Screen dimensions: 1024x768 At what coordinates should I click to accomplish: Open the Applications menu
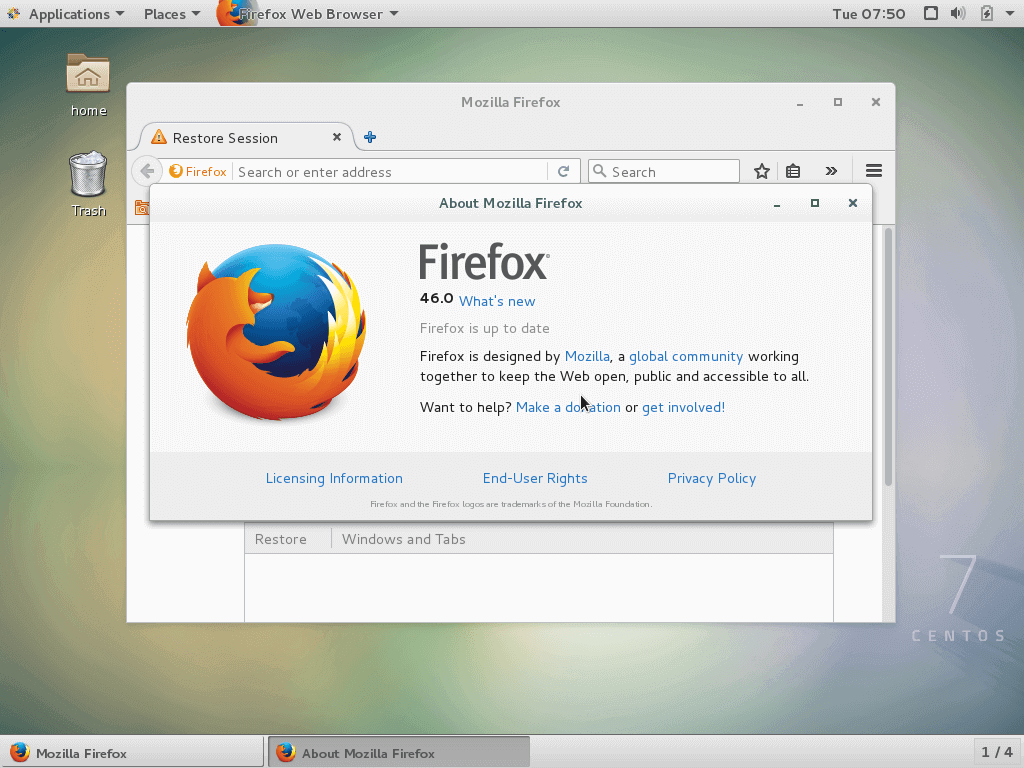68,14
